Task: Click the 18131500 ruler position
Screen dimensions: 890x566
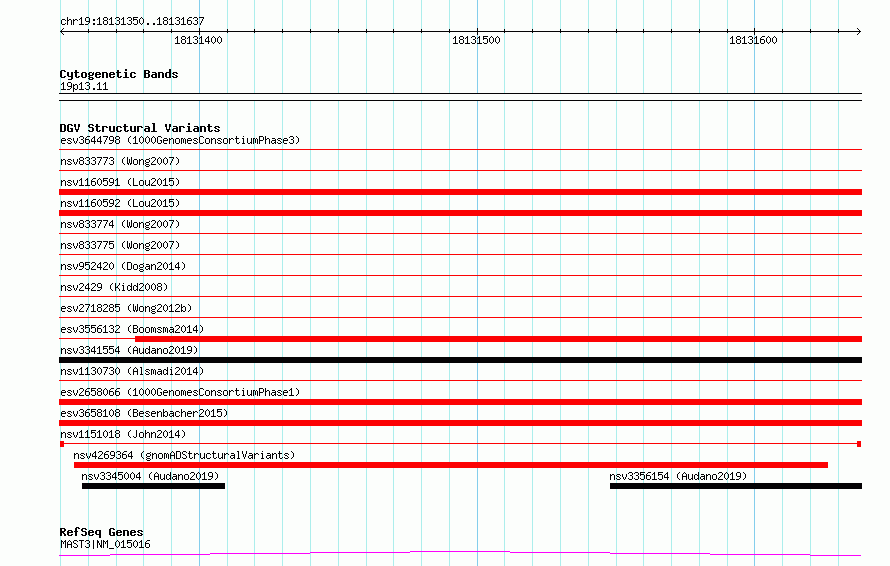Action: (x=476, y=40)
